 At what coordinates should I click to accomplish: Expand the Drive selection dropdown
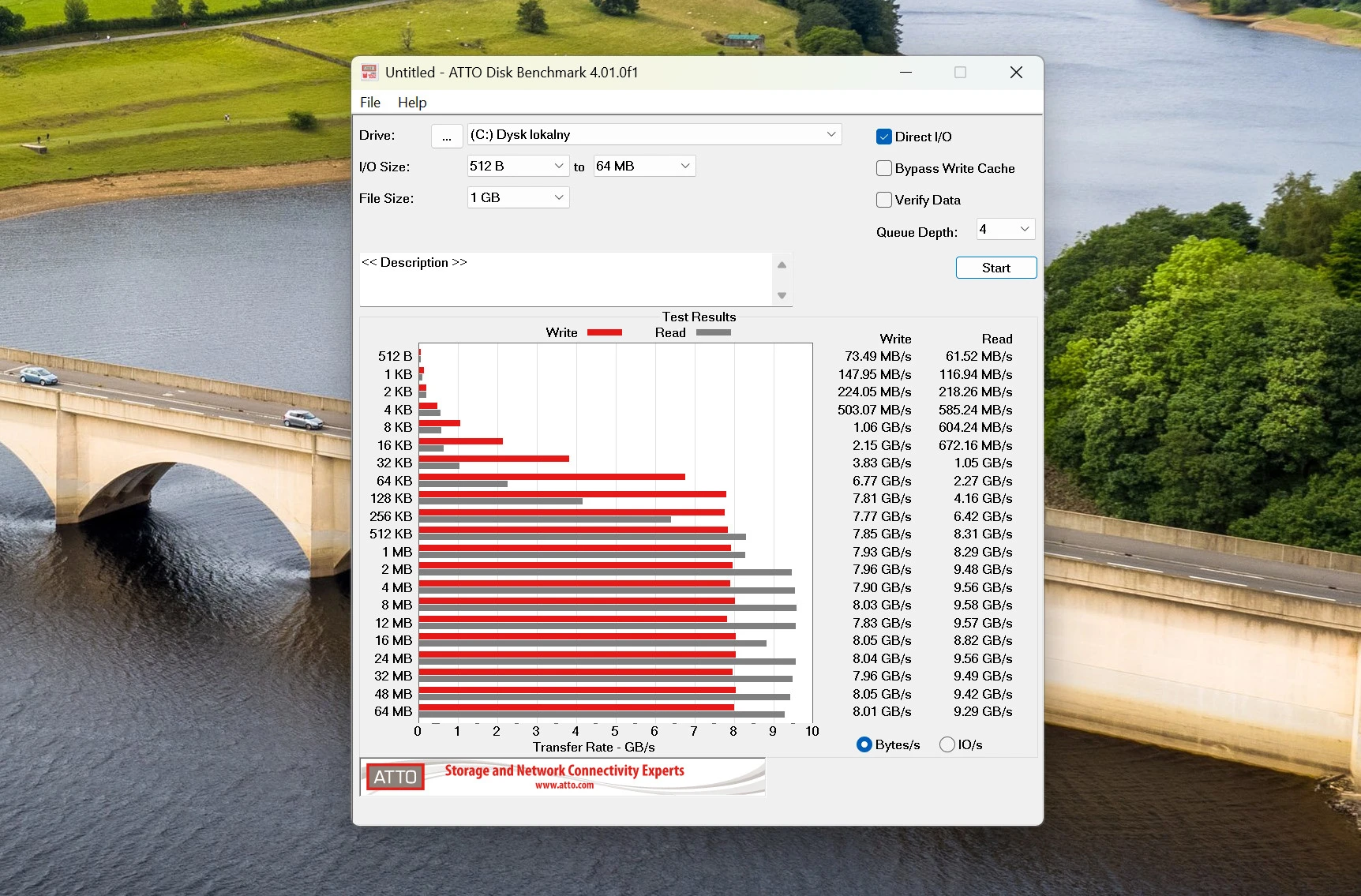click(830, 134)
